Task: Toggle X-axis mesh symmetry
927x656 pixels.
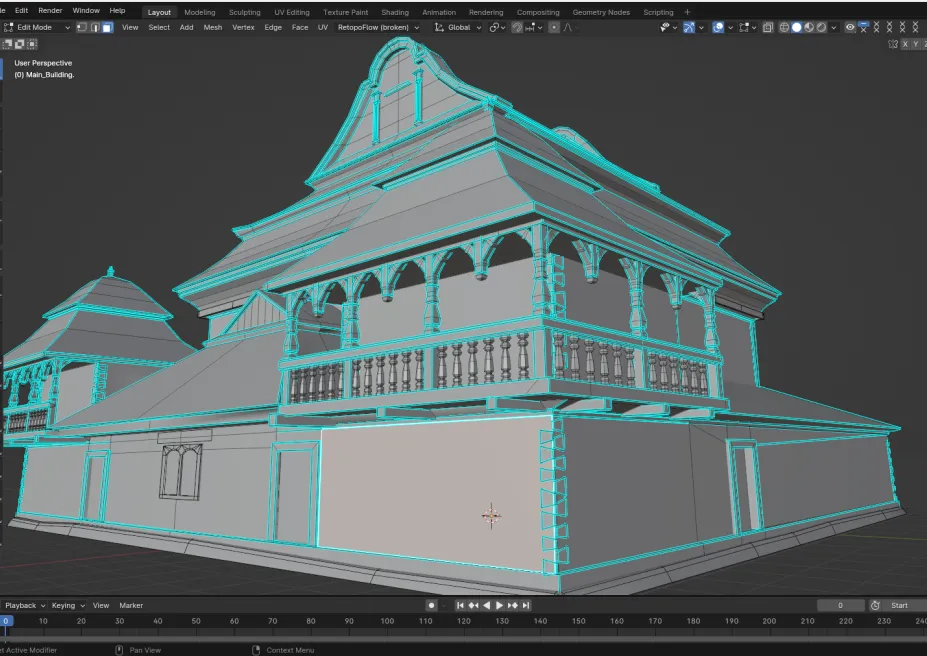Action: click(905, 44)
